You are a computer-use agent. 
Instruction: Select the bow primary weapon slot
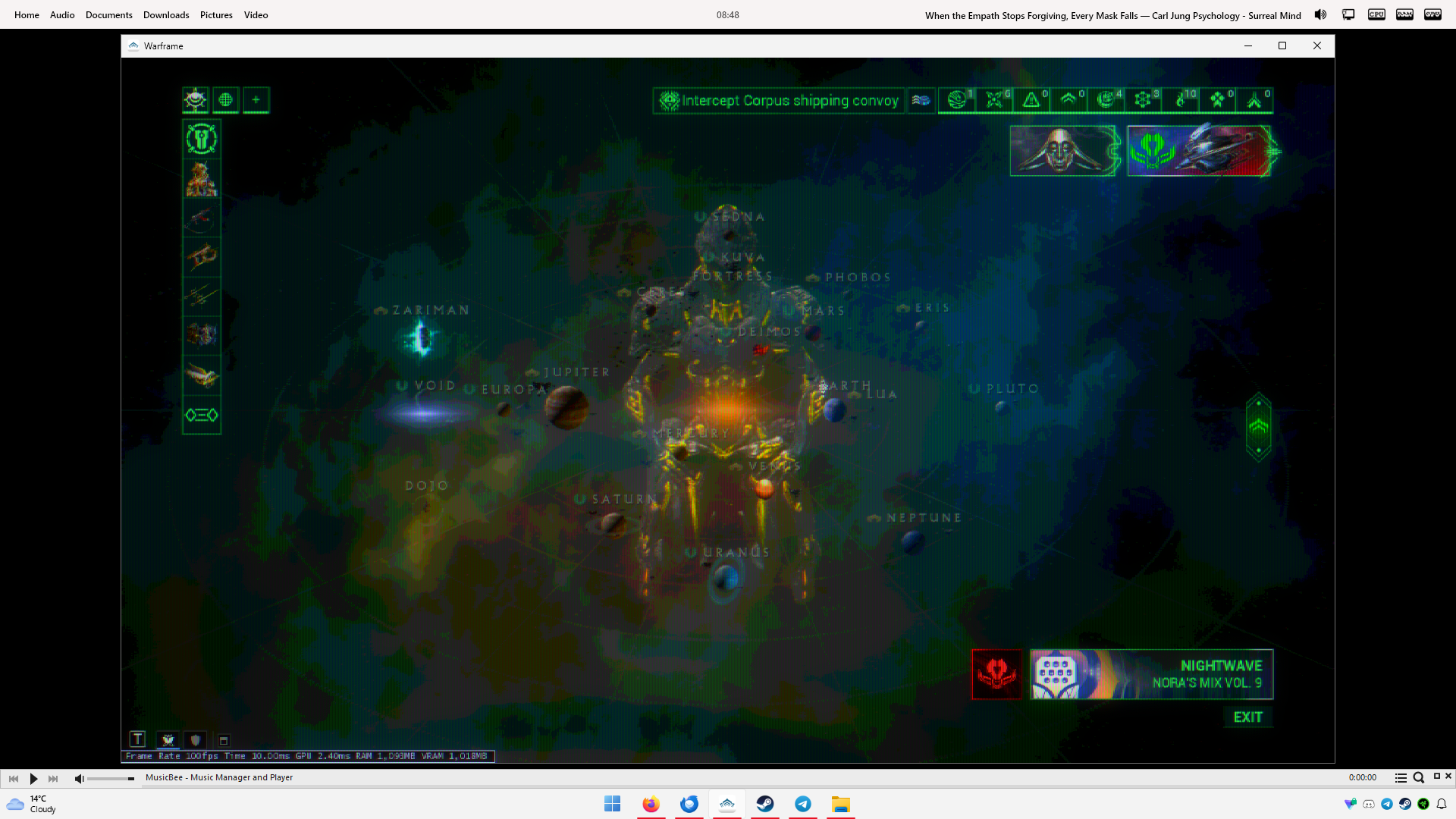pos(202,218)
